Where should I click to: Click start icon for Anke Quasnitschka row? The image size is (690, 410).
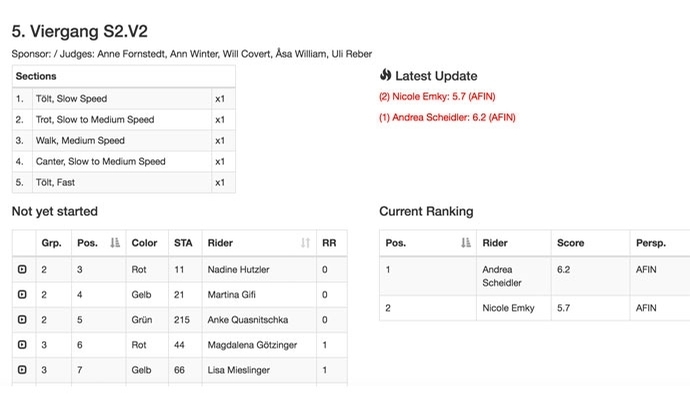click(22, 319)
